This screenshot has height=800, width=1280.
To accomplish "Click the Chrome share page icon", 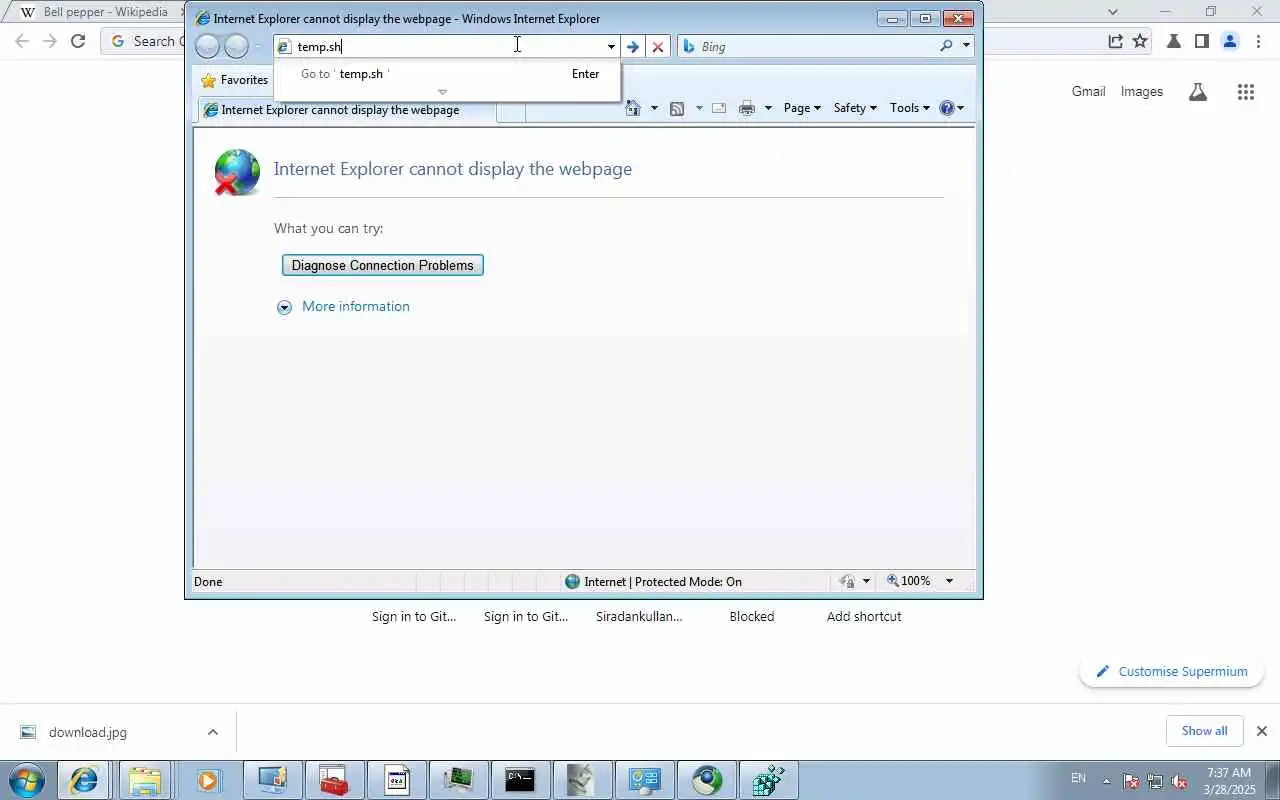I will (x=1115, y=41).
